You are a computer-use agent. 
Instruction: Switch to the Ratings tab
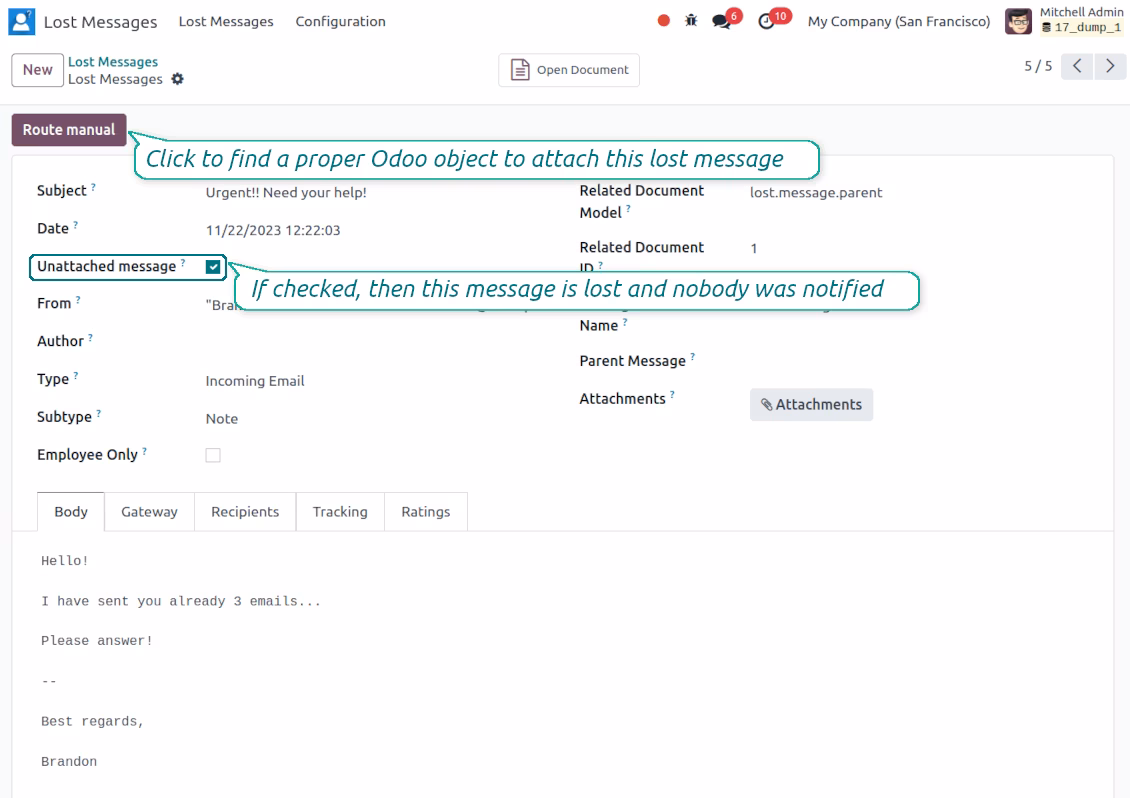[426, 512]
